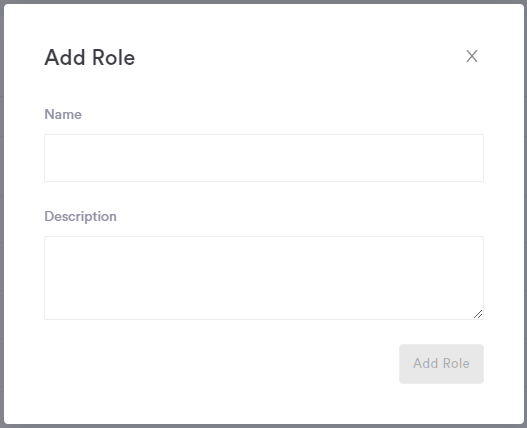Click the dimmed backdrop below the dialog
The height and width of the screenshot is (428, 527).
point(264,426)
